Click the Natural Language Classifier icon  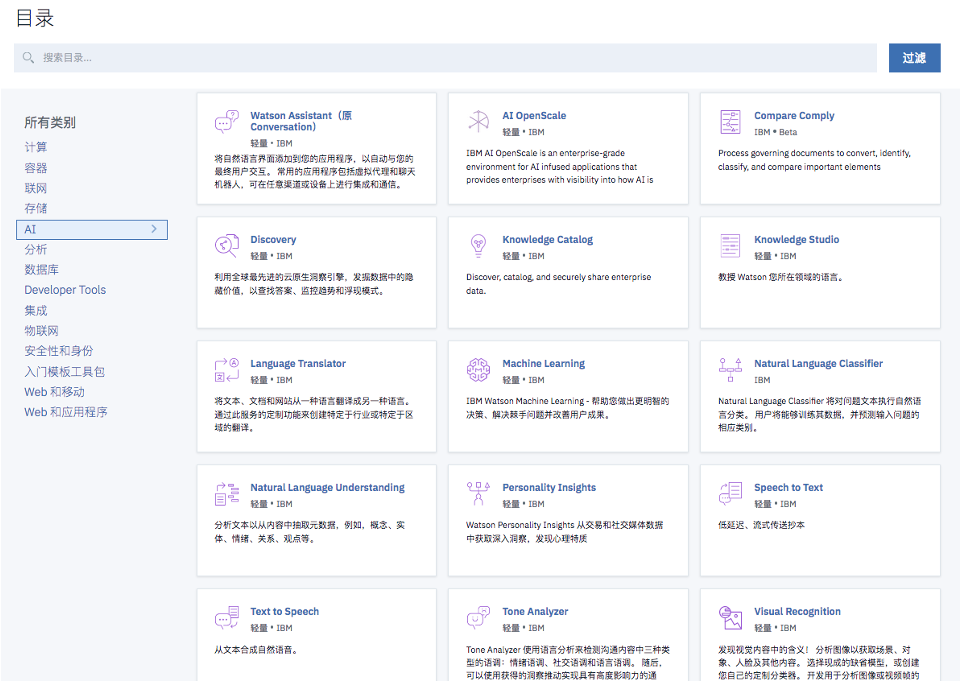pyautogui.click(x=730, y=370)
